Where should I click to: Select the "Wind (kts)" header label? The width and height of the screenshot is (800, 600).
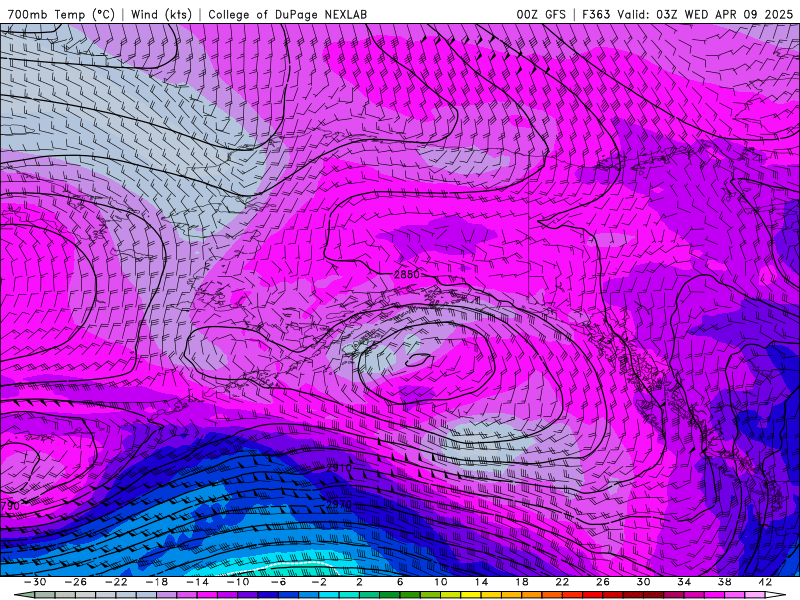[x=162, y=14]
